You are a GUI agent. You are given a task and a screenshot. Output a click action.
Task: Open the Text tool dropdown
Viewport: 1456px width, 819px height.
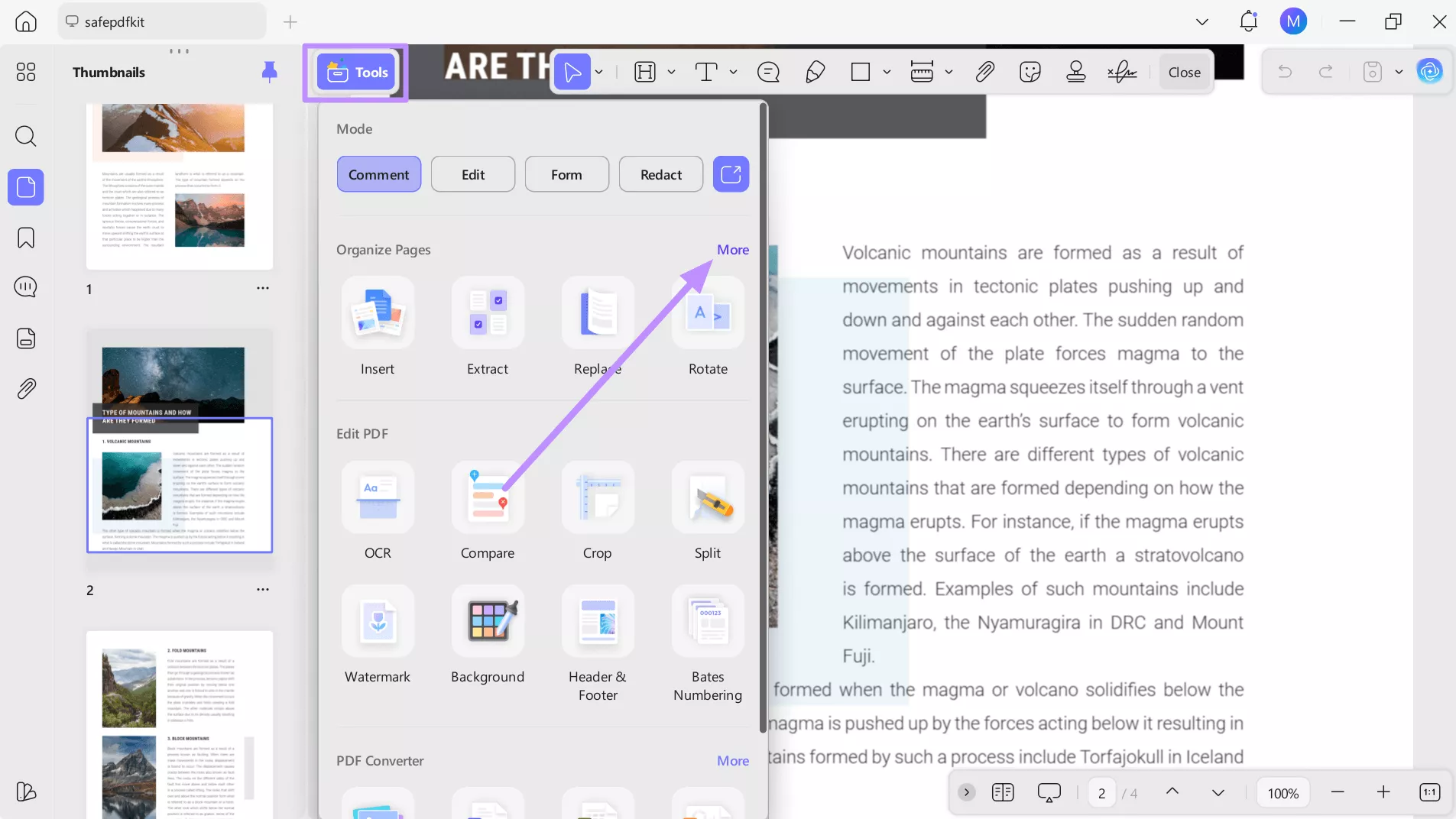pyautogui.click(x=732, y=73)
